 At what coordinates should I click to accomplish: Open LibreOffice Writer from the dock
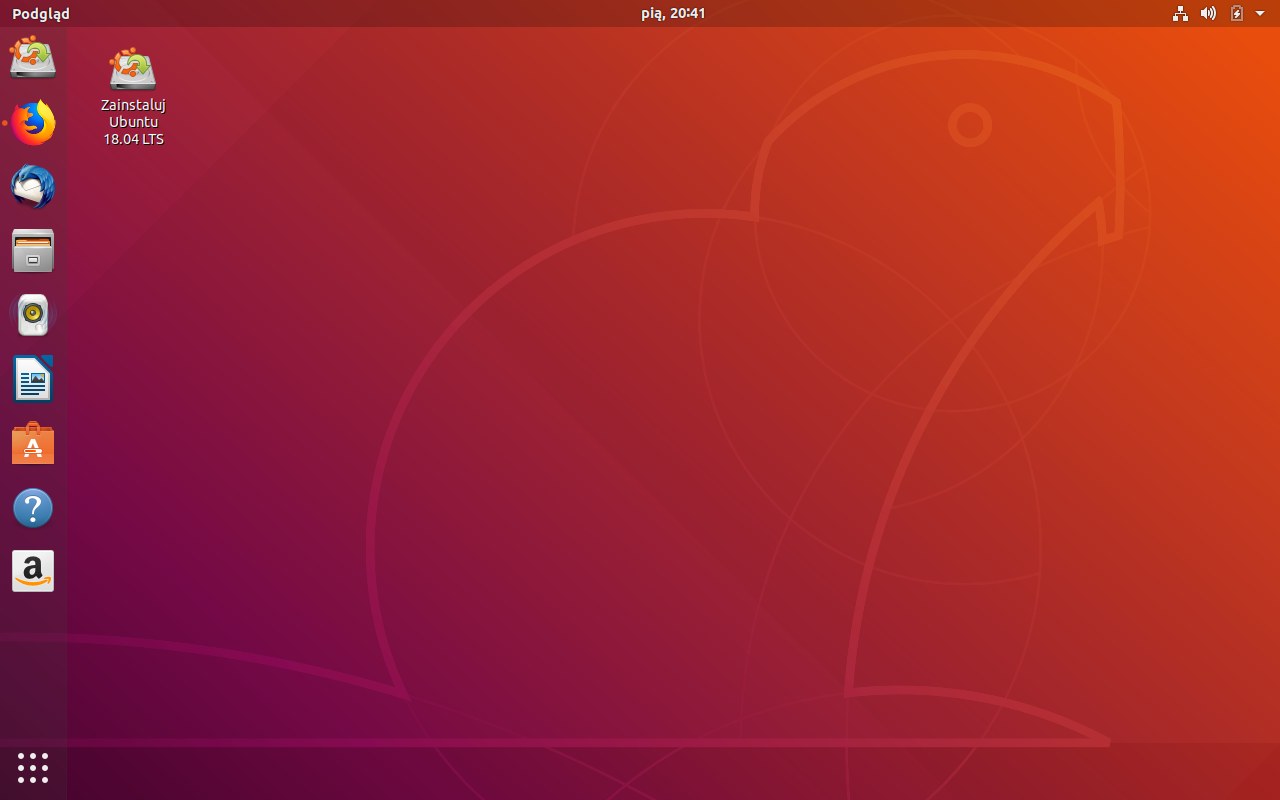click(33, 379)
